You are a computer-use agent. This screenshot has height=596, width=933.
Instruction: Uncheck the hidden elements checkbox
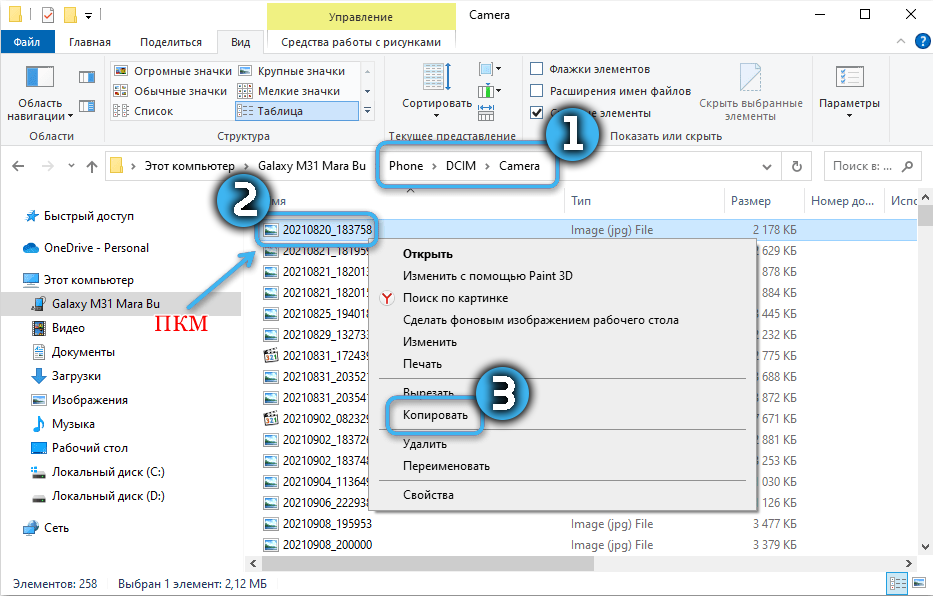[537, 113]
